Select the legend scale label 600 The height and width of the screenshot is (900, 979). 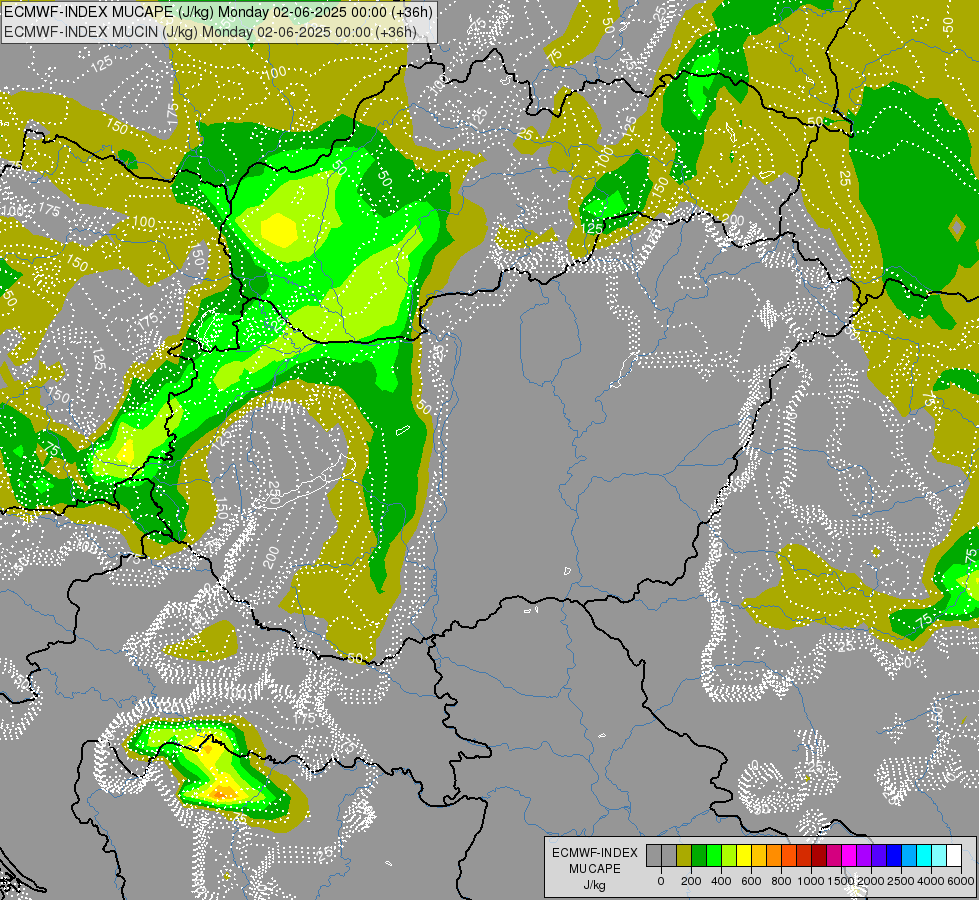point(751,881)
